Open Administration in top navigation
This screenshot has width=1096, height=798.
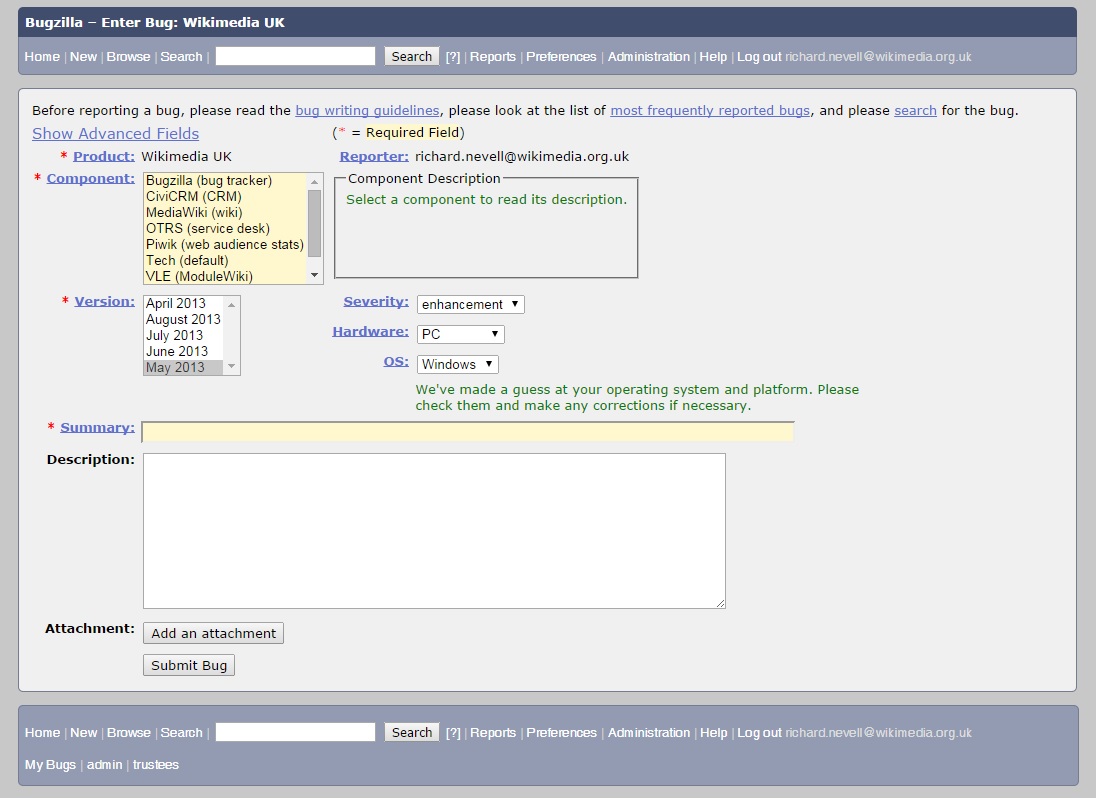click(x=649, y=57)
